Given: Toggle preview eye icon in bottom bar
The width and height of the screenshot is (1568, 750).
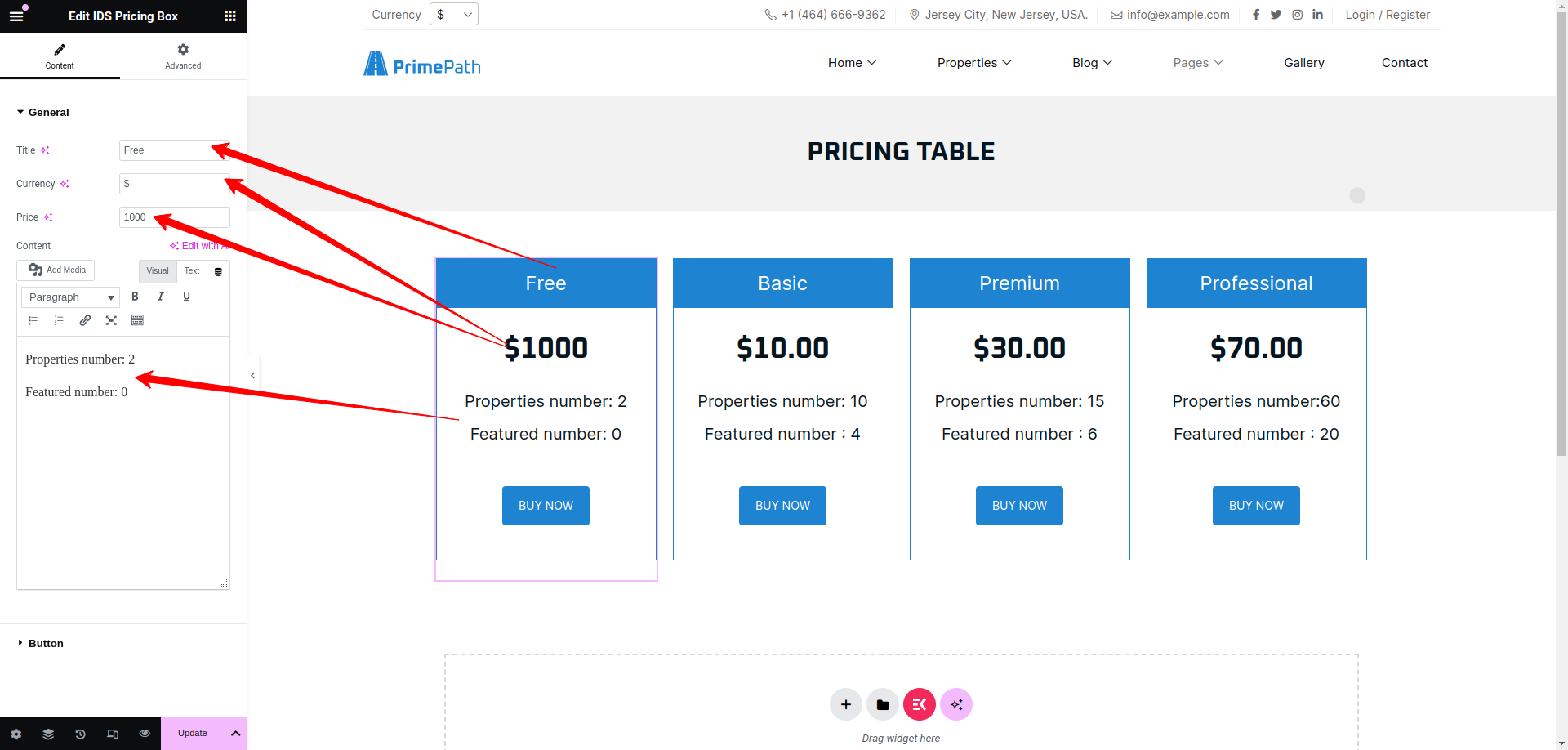Looking at the screenshot, I should click(x=145, y=734).
